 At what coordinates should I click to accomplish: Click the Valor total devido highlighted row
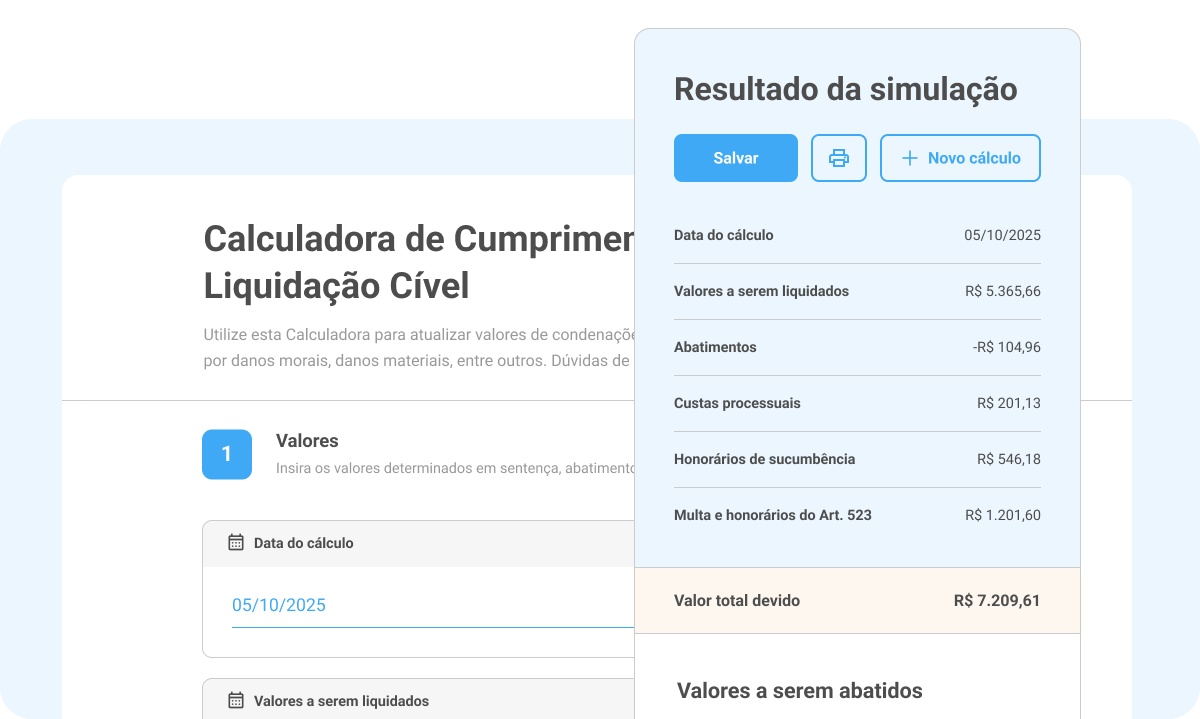857,600
